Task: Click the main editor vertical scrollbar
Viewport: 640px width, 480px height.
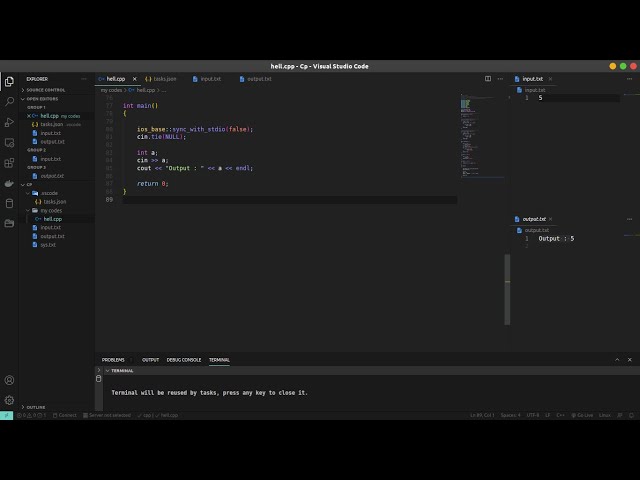Action: point(507,289)
